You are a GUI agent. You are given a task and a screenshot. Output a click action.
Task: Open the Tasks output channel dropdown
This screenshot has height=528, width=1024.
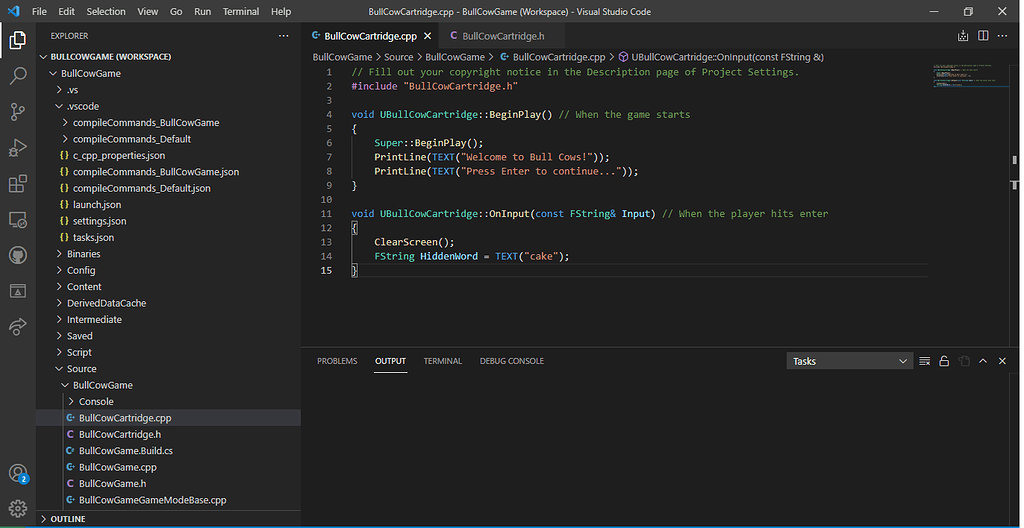click(850, 361)
